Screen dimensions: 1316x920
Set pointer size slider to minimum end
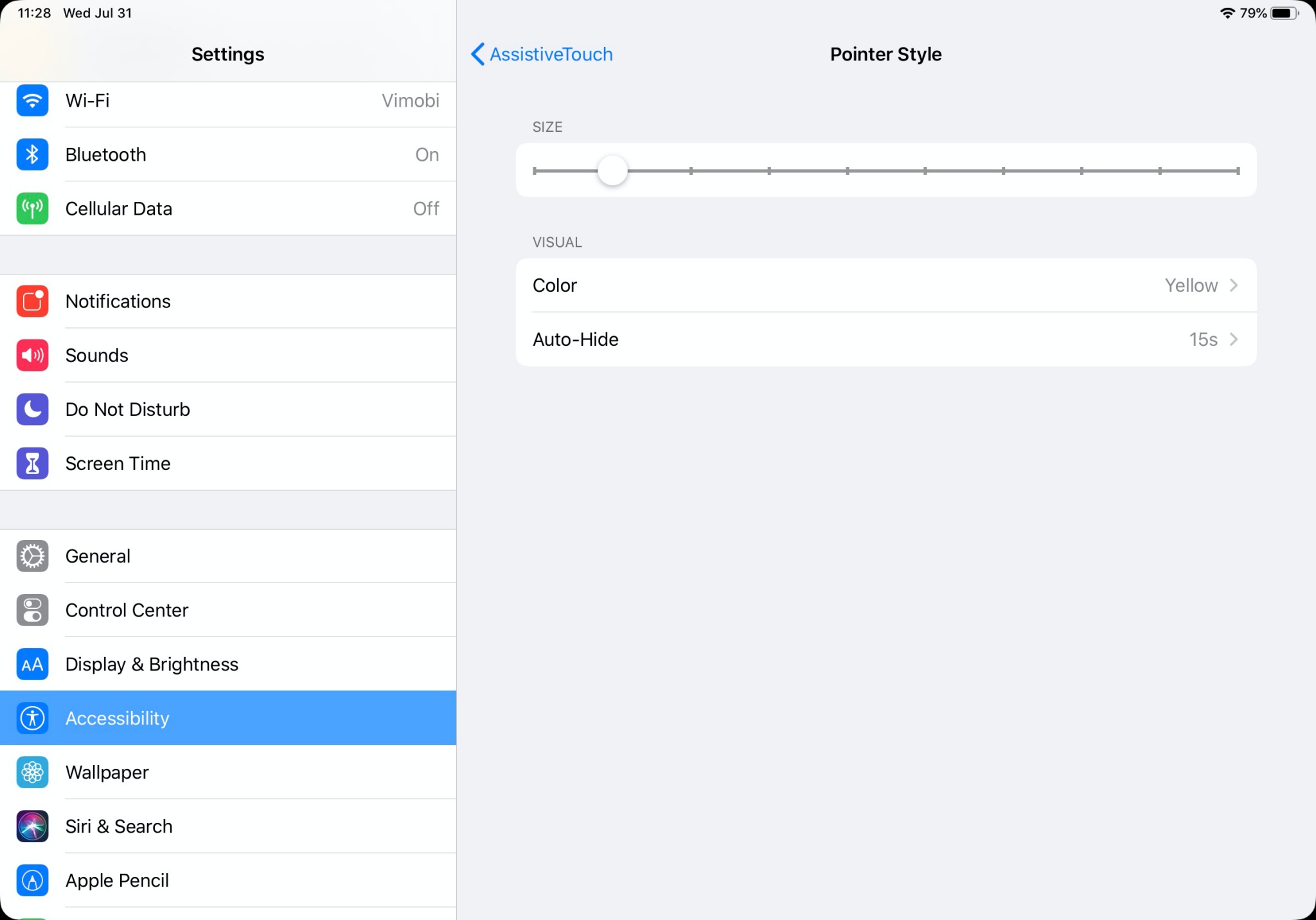pos(535,170)
